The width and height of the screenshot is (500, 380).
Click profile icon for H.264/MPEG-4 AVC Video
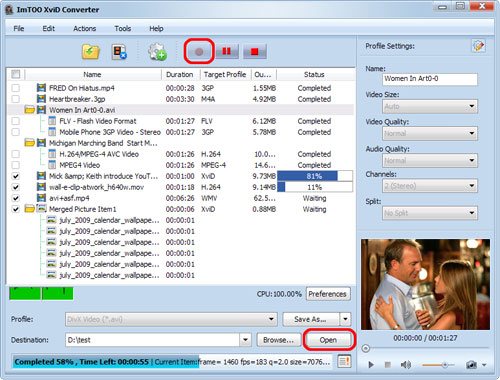pos(52,154)
